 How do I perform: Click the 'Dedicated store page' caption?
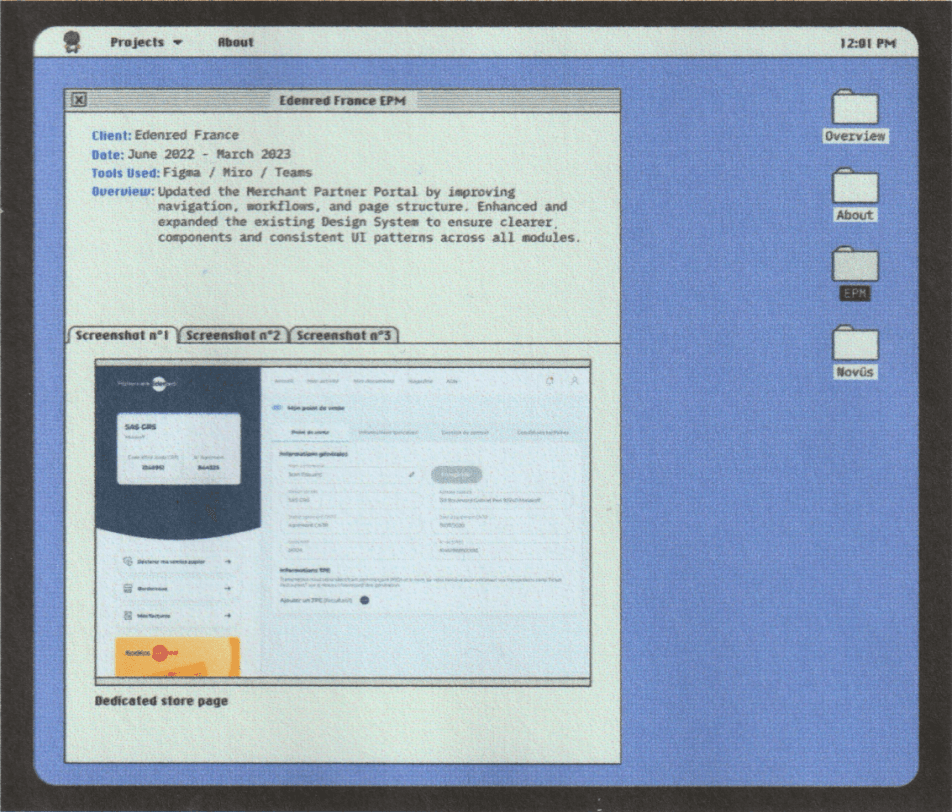pos(162,701)
